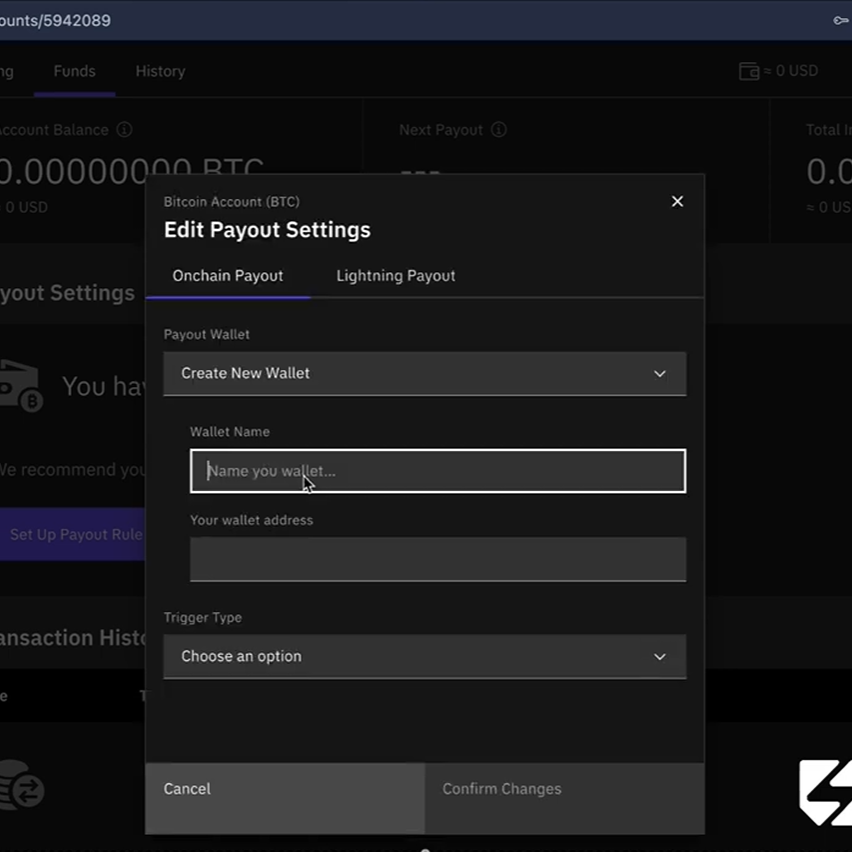The height and width of the screenshot is (852, 852).
Task: Click the wallet balance icon showing 0 USD
Action: pyautogui.click(x=748, y=71)
